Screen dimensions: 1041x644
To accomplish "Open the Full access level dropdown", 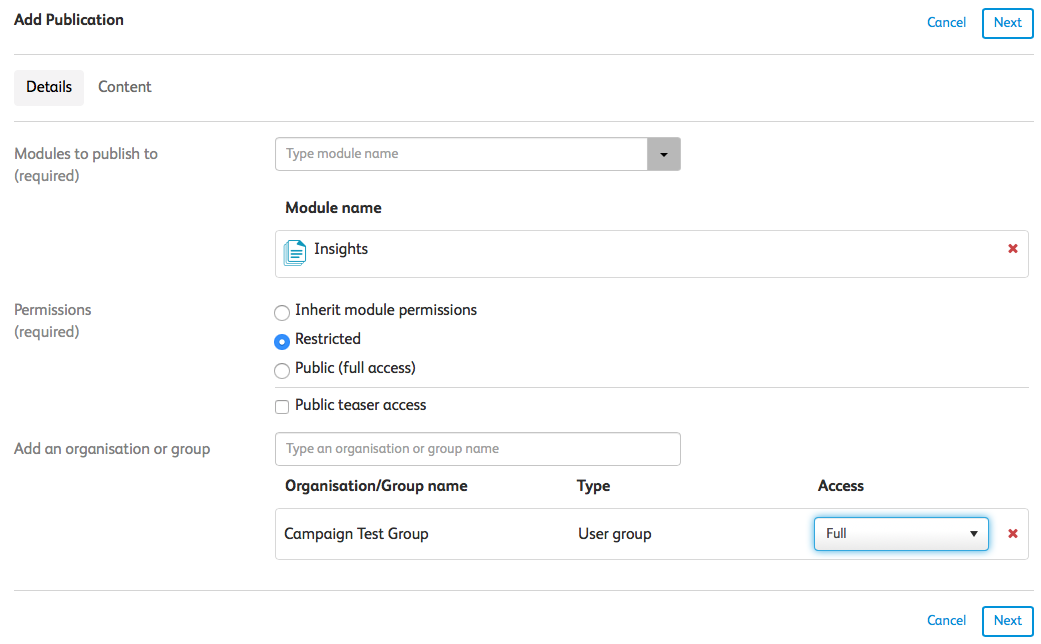I will 901,534.
